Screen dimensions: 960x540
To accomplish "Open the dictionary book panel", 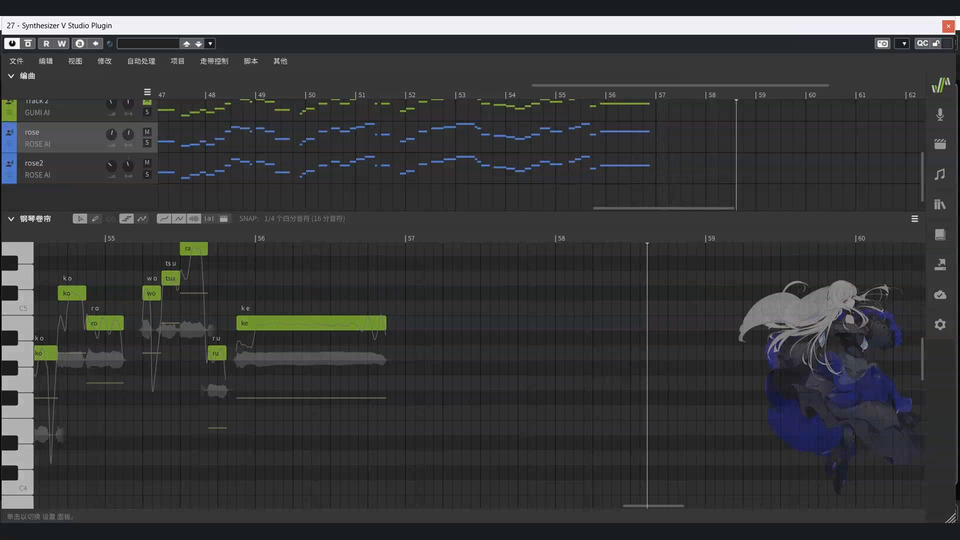I will 940,234.
